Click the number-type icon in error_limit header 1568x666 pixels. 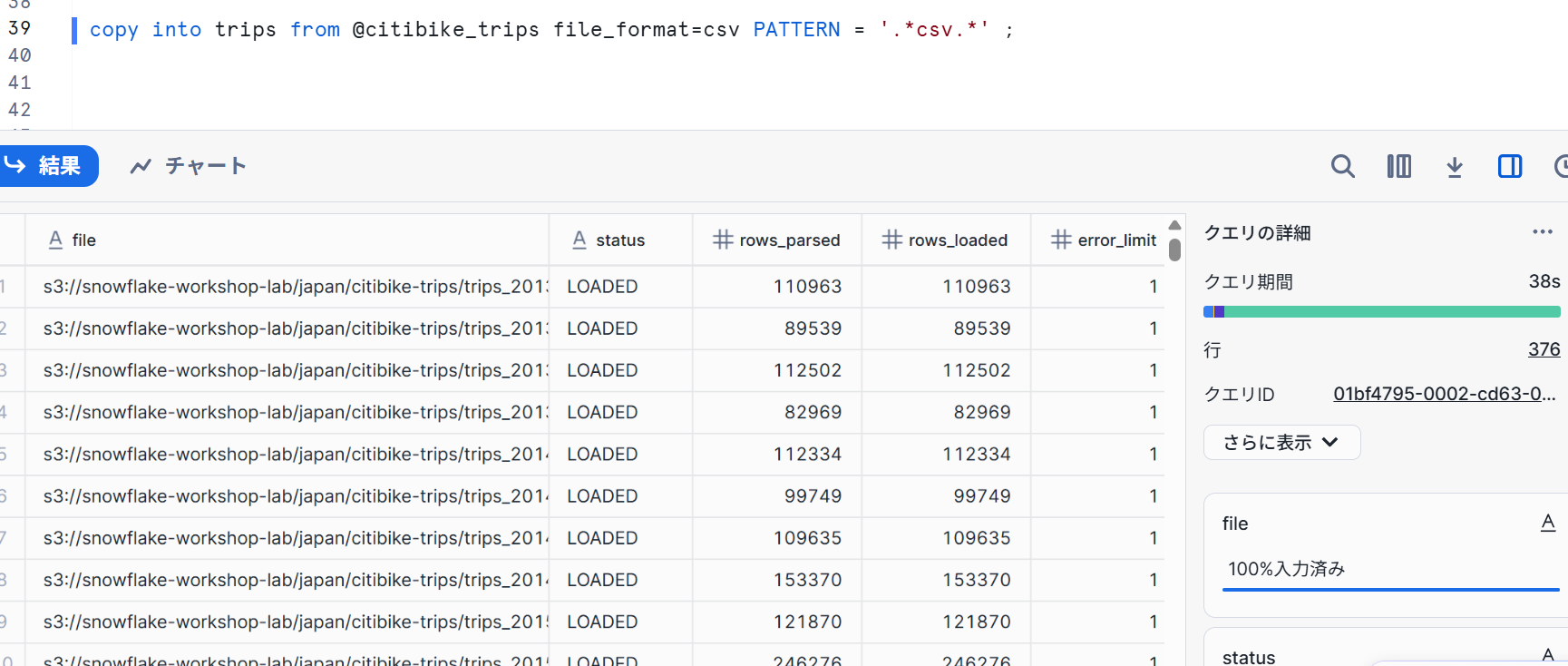tap(1061, 240)
